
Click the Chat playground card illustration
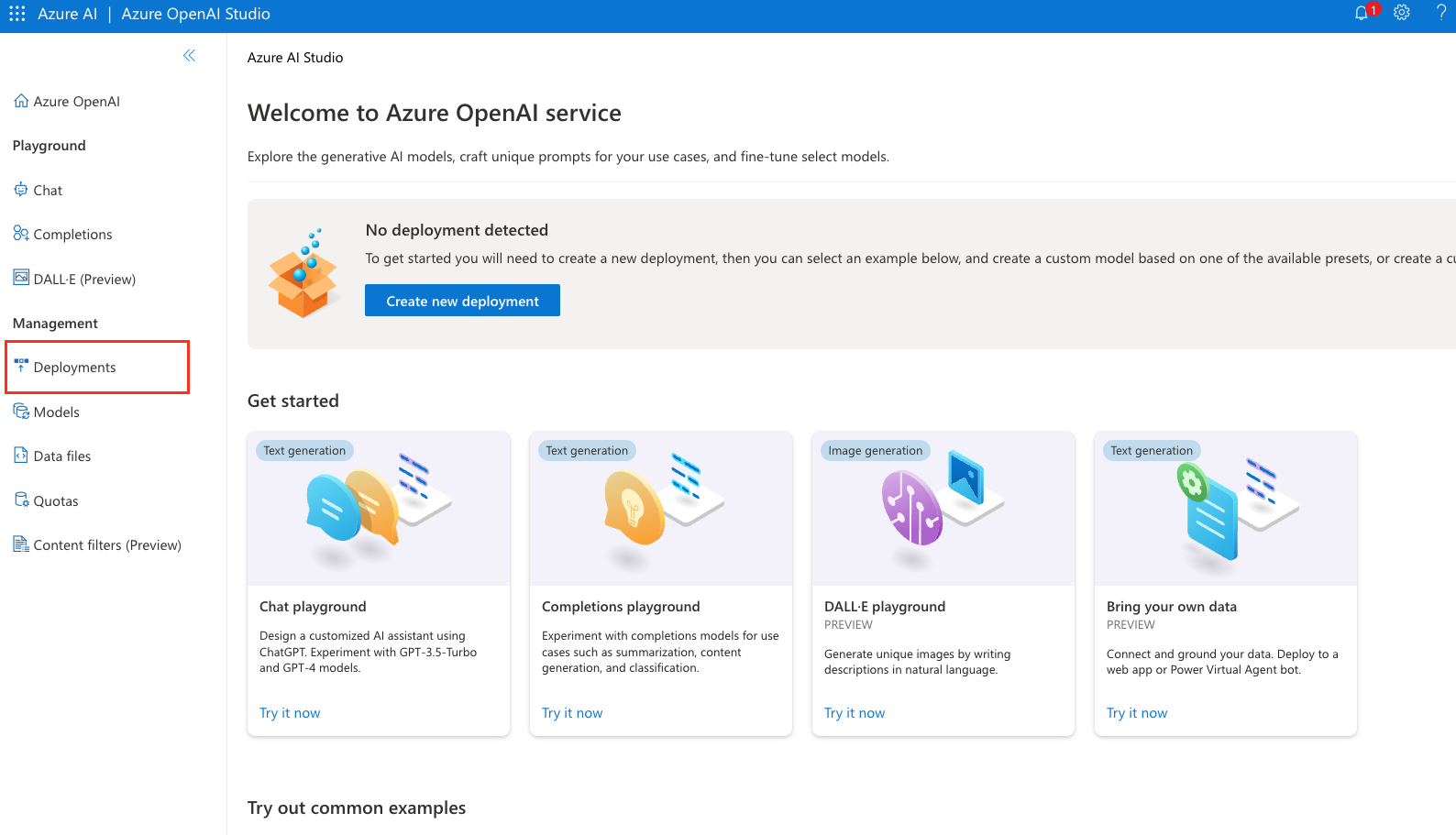(x=379, y=508)
